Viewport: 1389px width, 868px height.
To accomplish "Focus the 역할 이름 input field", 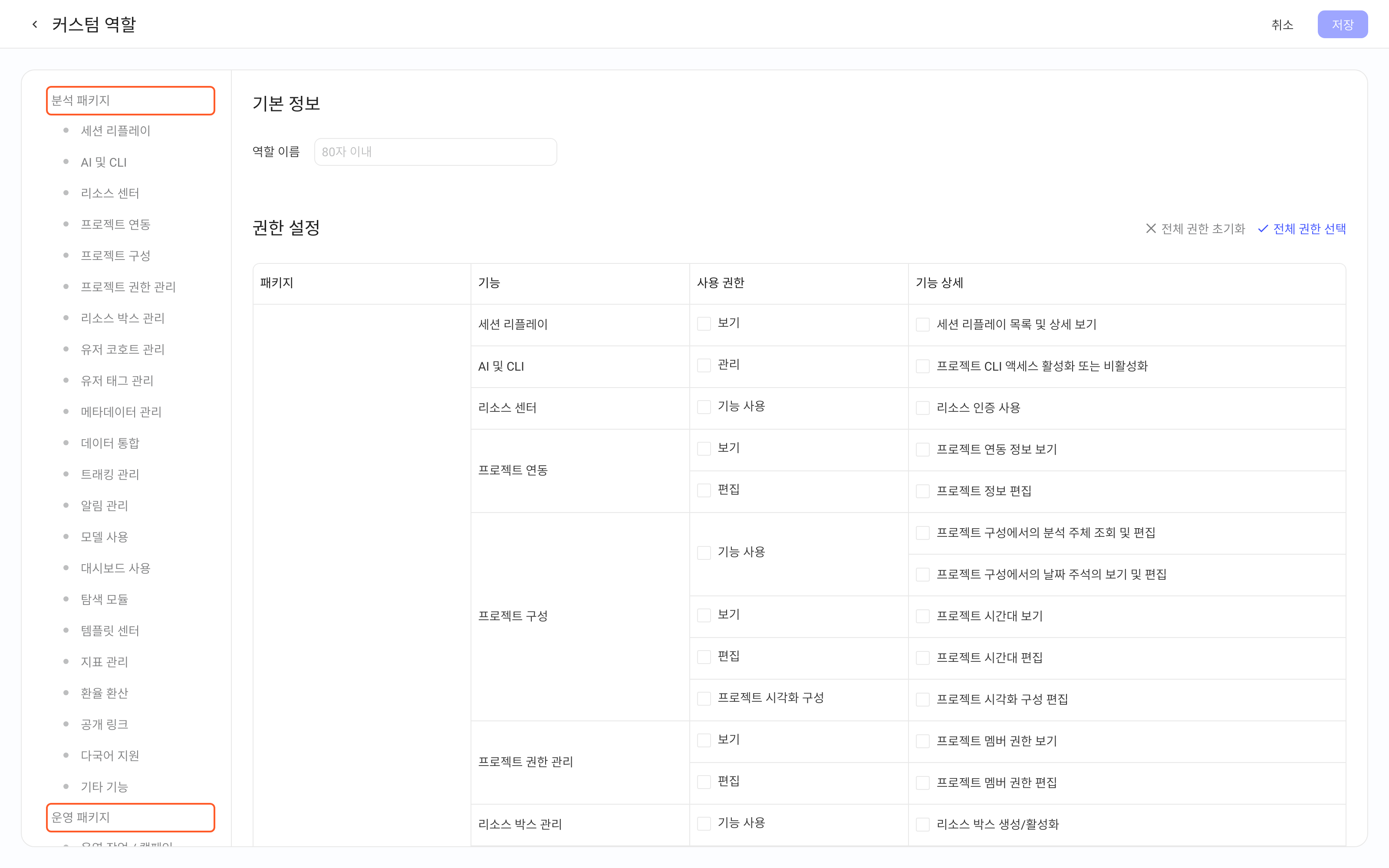I will pyautogui.click(x=435, y=151).
